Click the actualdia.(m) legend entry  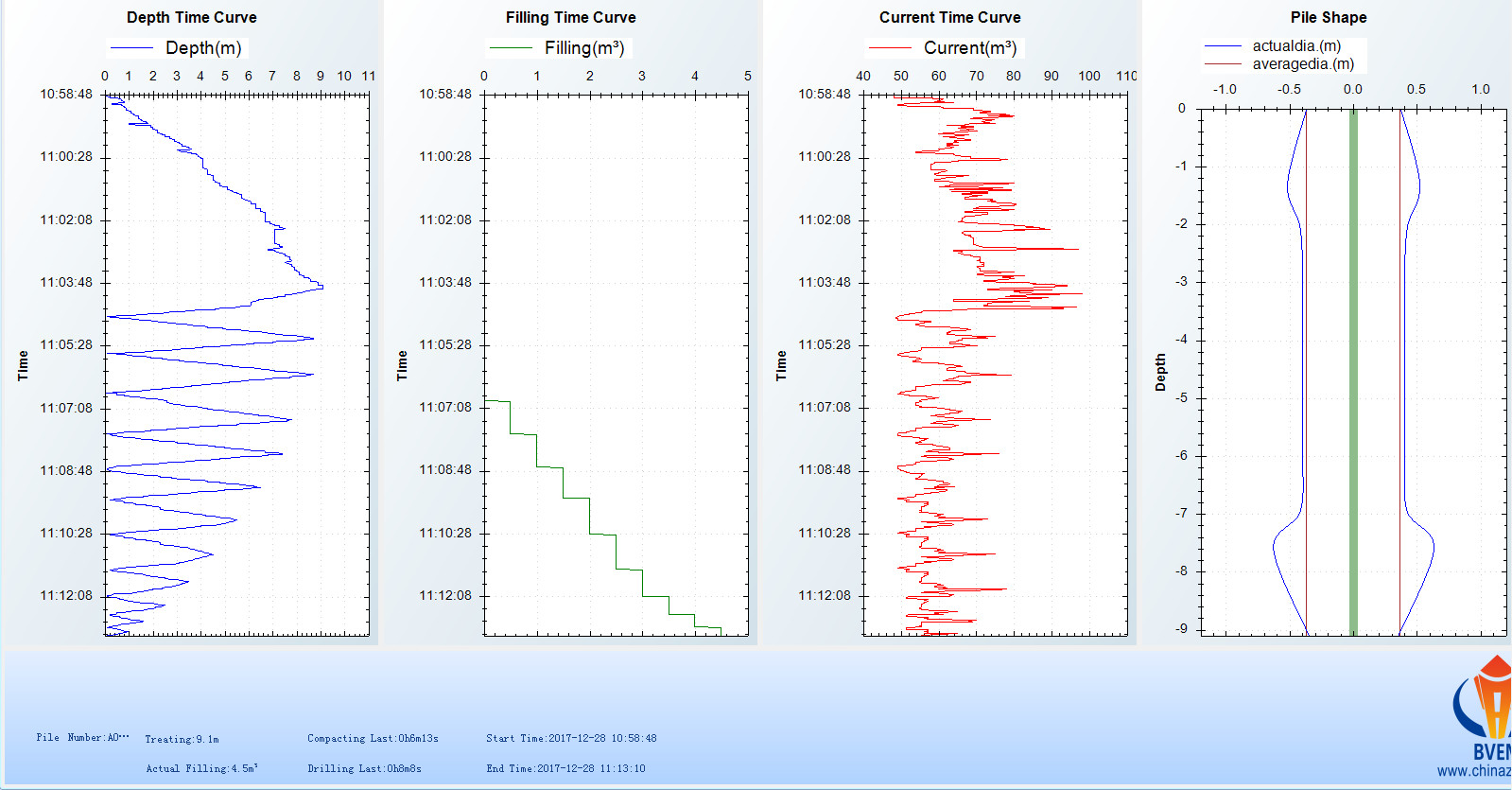(1295, 45)
